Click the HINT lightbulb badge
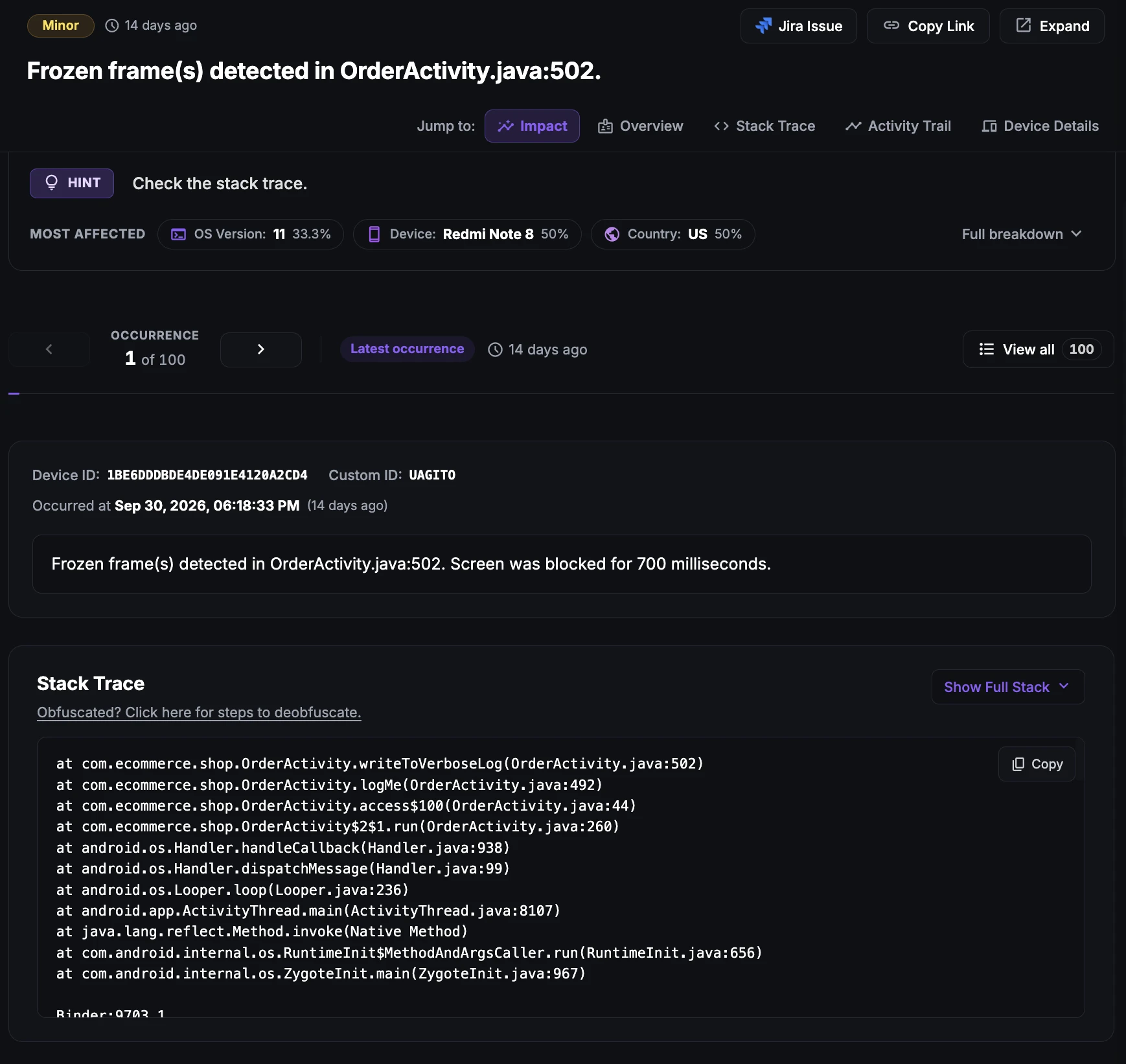 [72, 183]
